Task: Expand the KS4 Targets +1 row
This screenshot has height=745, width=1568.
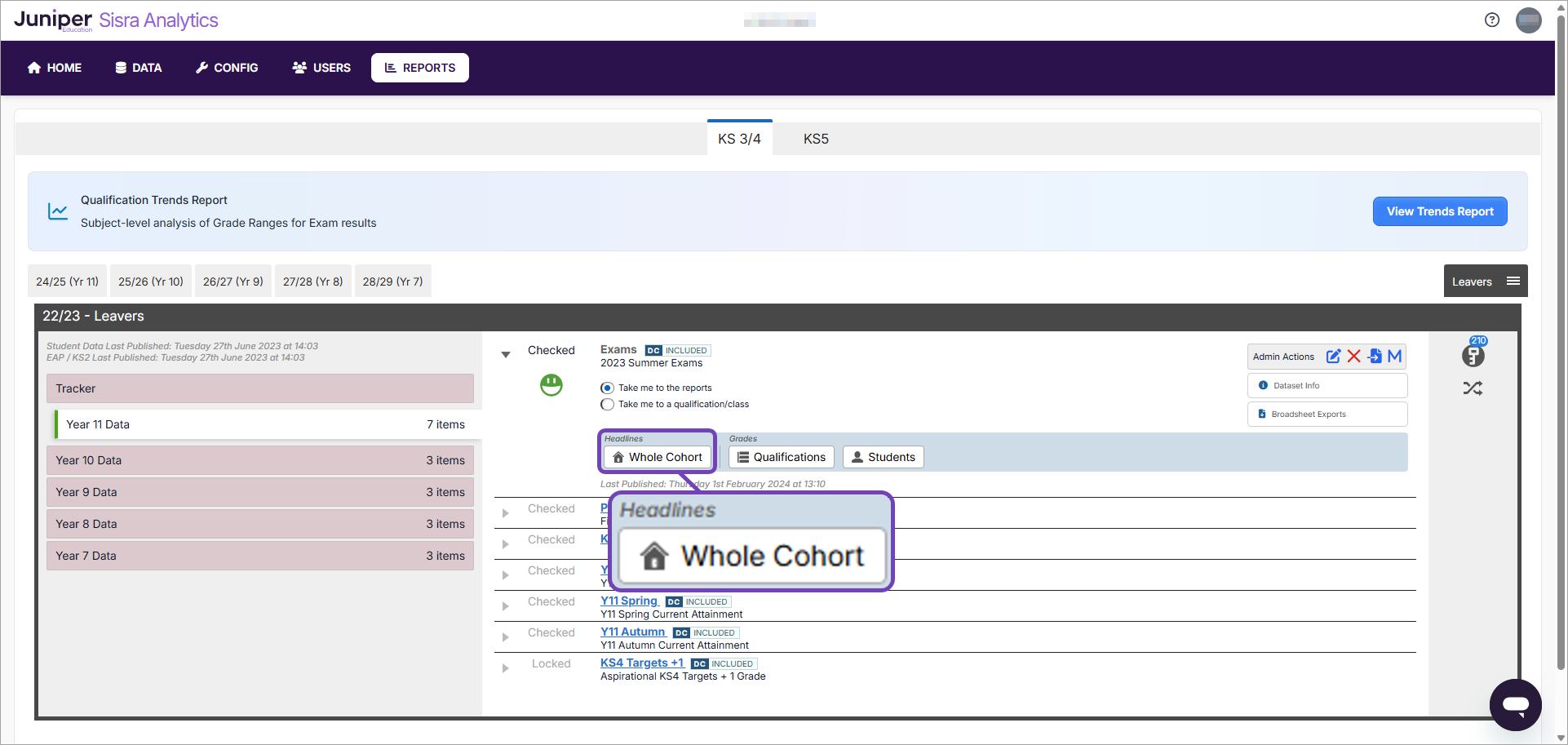Action: coord(506,668)
